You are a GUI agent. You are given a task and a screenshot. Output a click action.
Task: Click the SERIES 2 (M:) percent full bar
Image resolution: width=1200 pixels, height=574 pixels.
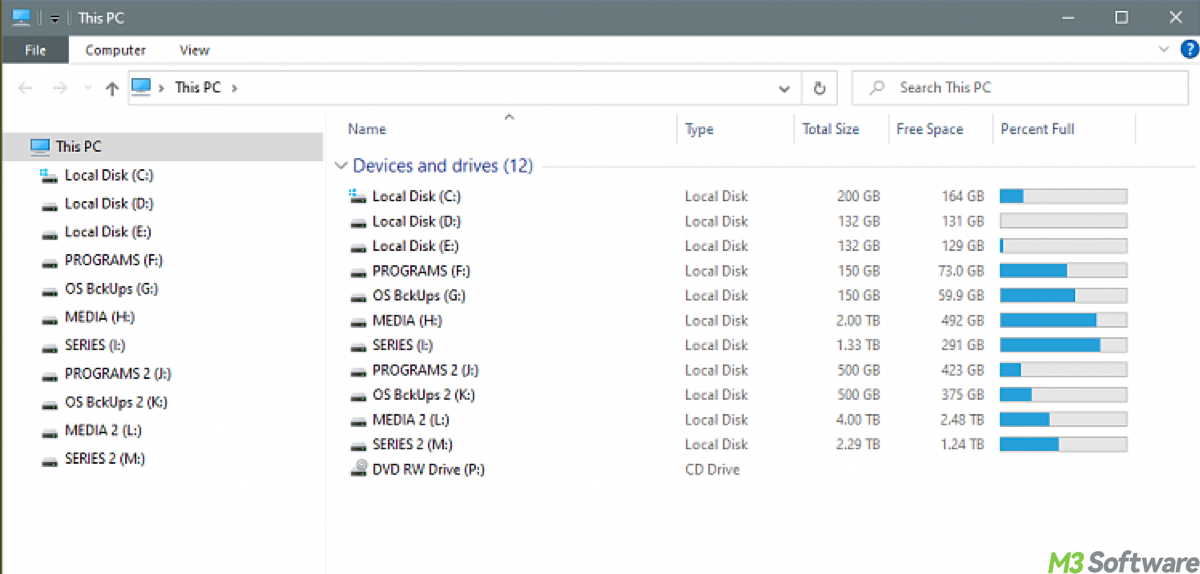[x=1063, y=444]
